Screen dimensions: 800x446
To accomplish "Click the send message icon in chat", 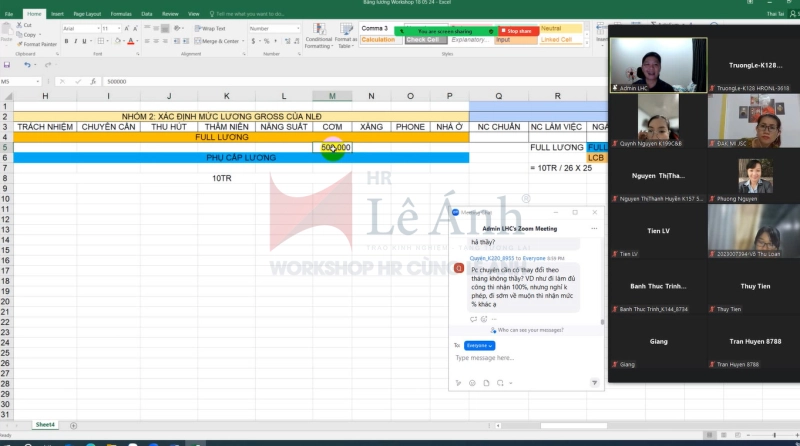I will tap(596, 382).
